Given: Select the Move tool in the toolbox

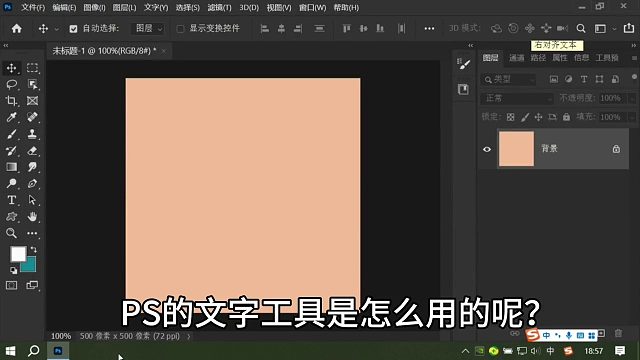Looking at the screenshot, I should 11,68.
